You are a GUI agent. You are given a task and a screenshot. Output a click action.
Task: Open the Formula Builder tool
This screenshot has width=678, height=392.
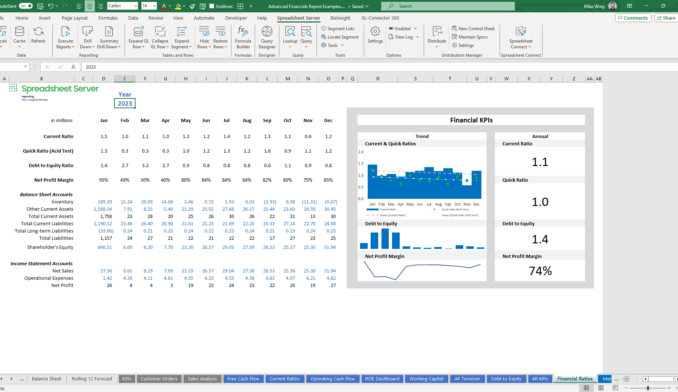(243, 37)
